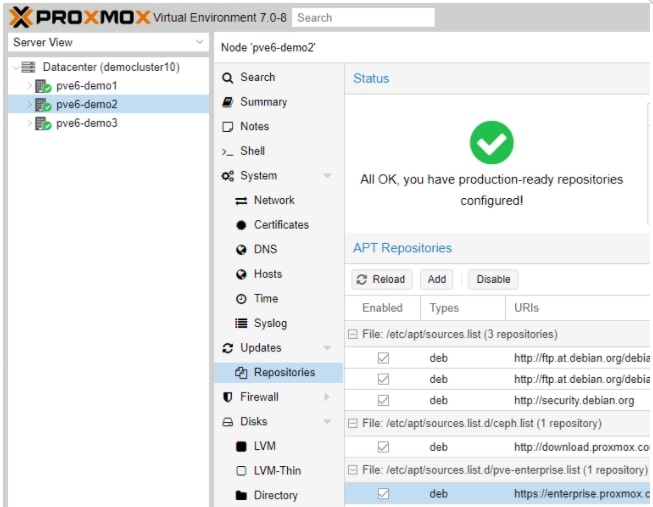
Task: Click the System gears icon
Action: point(227,176)
